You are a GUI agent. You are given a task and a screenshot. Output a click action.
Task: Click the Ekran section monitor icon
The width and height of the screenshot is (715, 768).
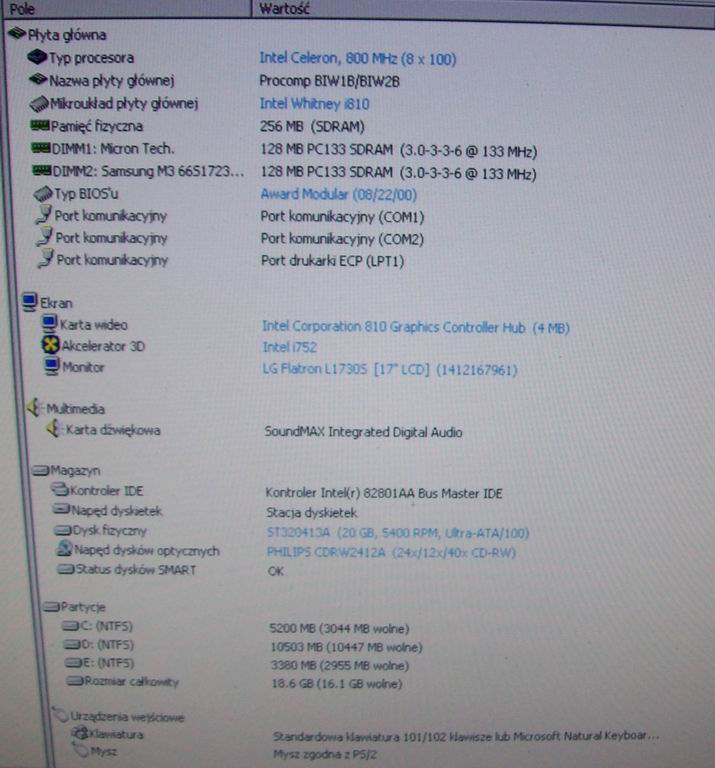29,302
